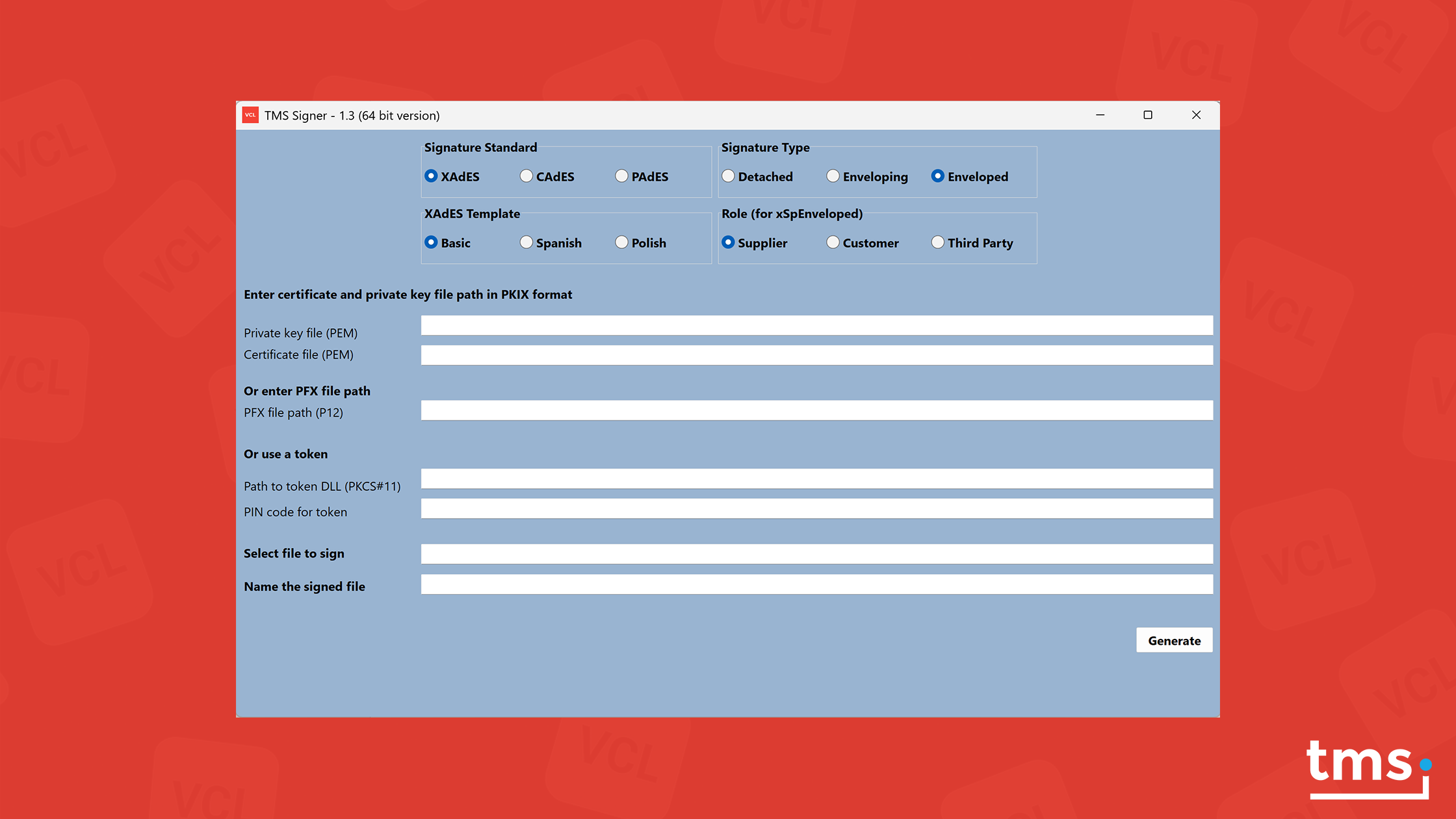This screenshot has width=1456, height=819.
Task: Focus the Path to token DLL field
Action: coord(816,479)
